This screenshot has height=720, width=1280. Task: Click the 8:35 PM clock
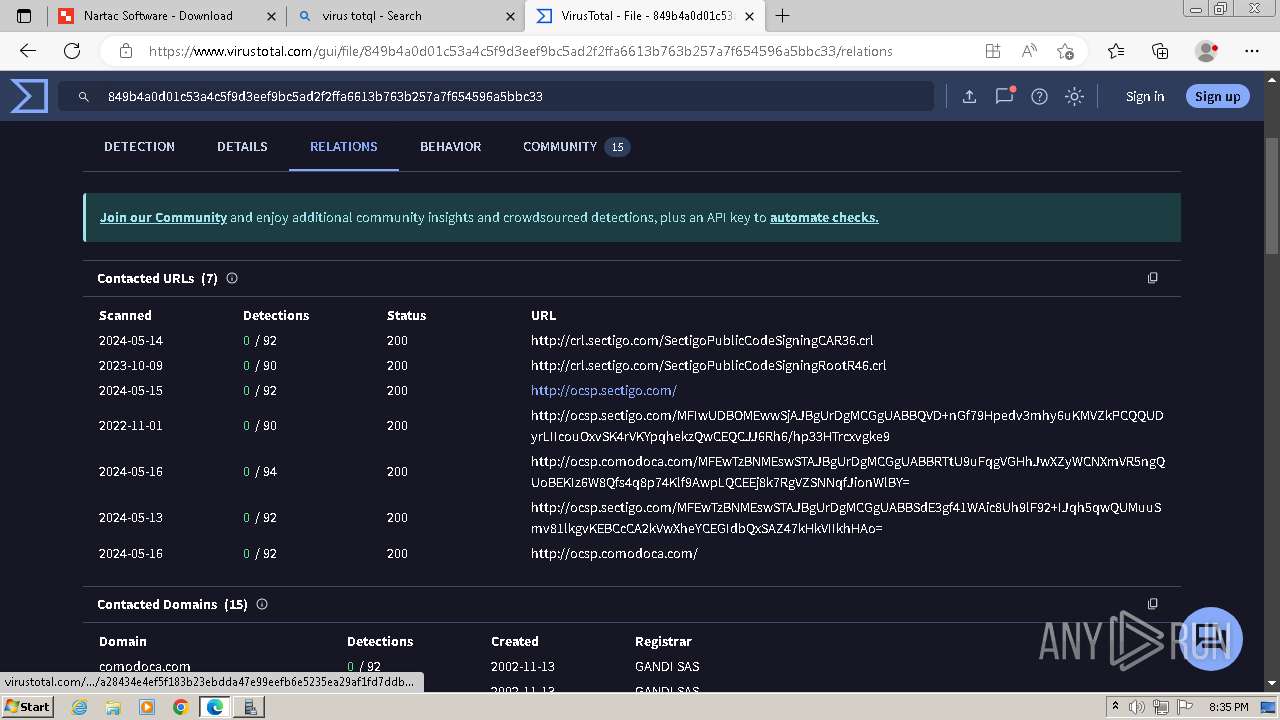coord(1228,707)
